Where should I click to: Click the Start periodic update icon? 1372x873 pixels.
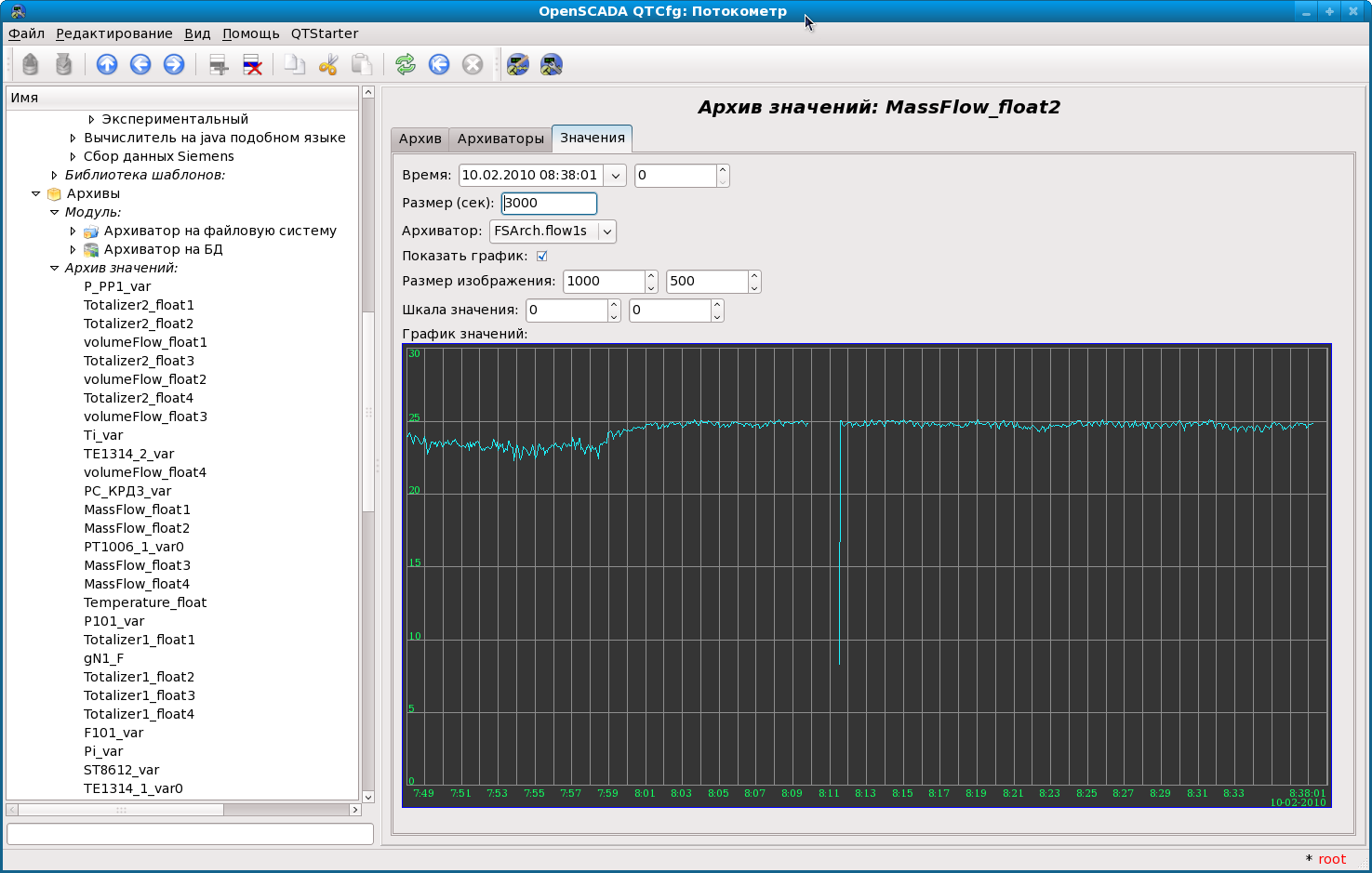[439, 64]
